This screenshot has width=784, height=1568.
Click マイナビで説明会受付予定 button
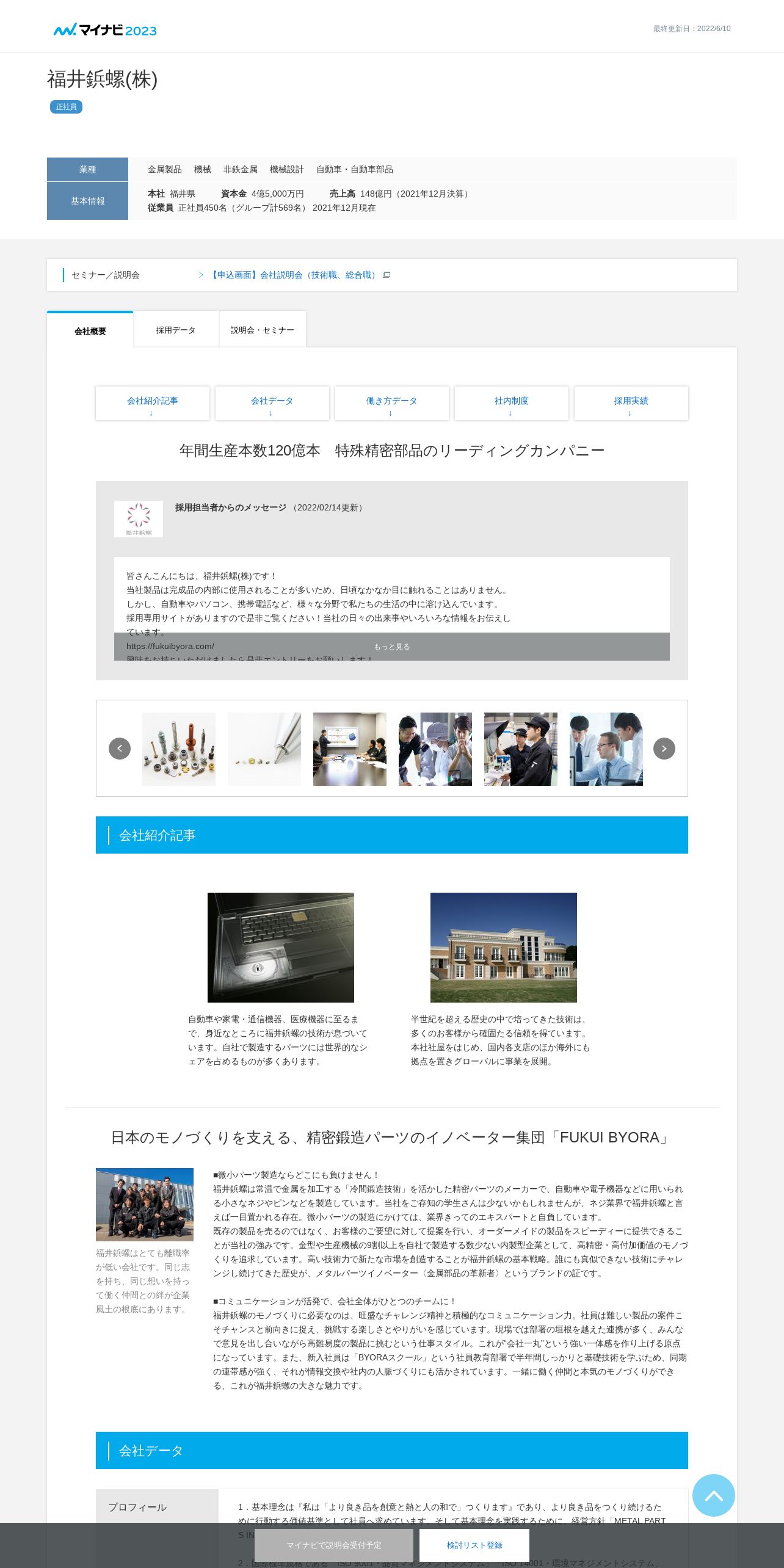[334, 1545]
